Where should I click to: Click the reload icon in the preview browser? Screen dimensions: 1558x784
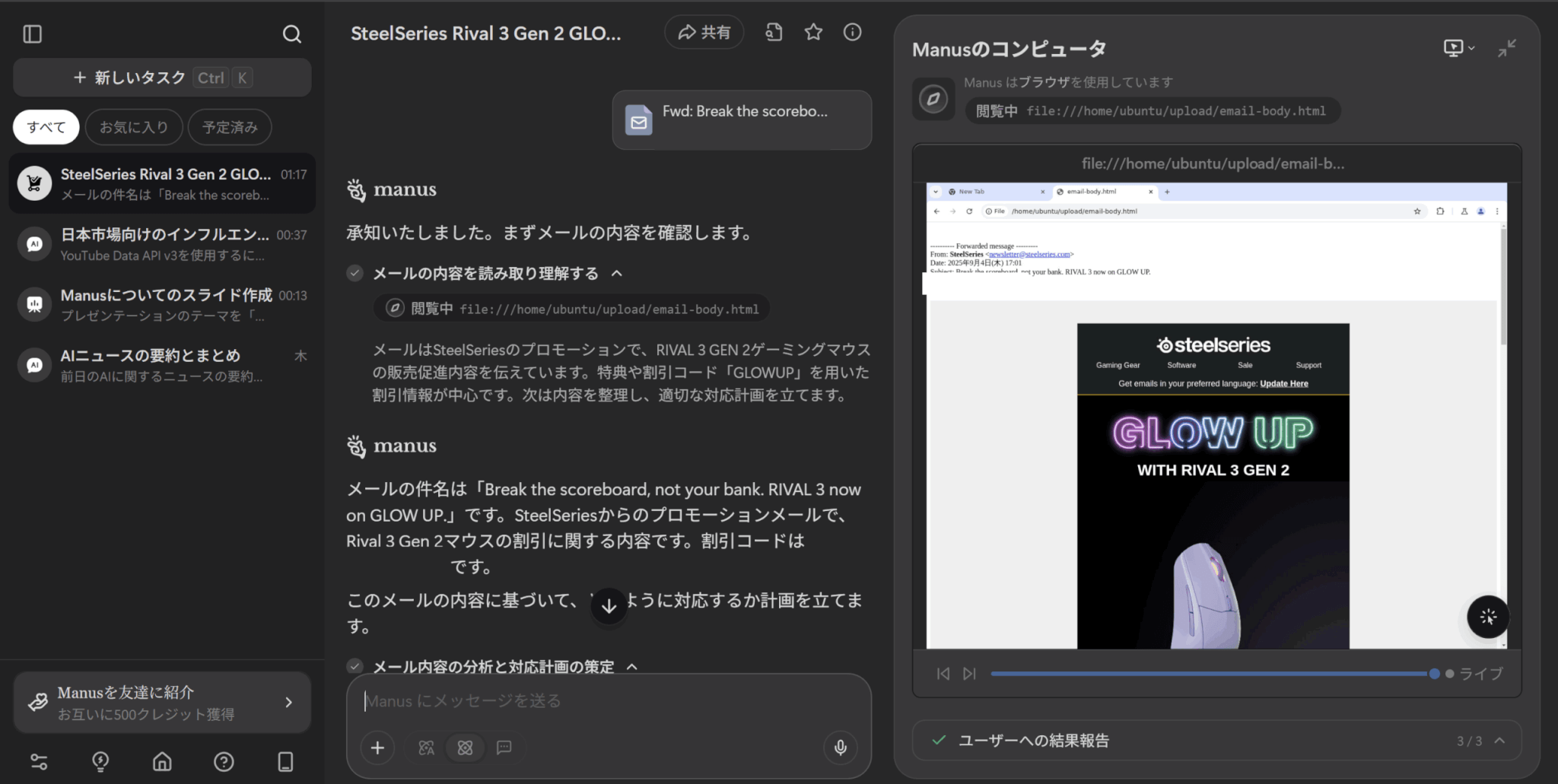[x=969, y=211]
